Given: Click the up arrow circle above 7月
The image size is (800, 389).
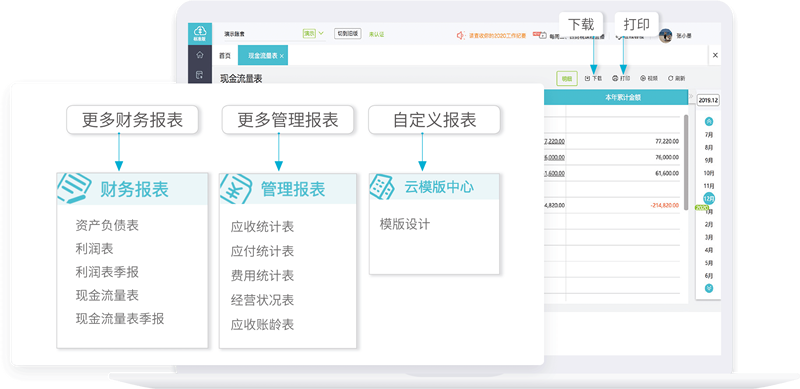Looking at the screenshot, I should point(709,121).
